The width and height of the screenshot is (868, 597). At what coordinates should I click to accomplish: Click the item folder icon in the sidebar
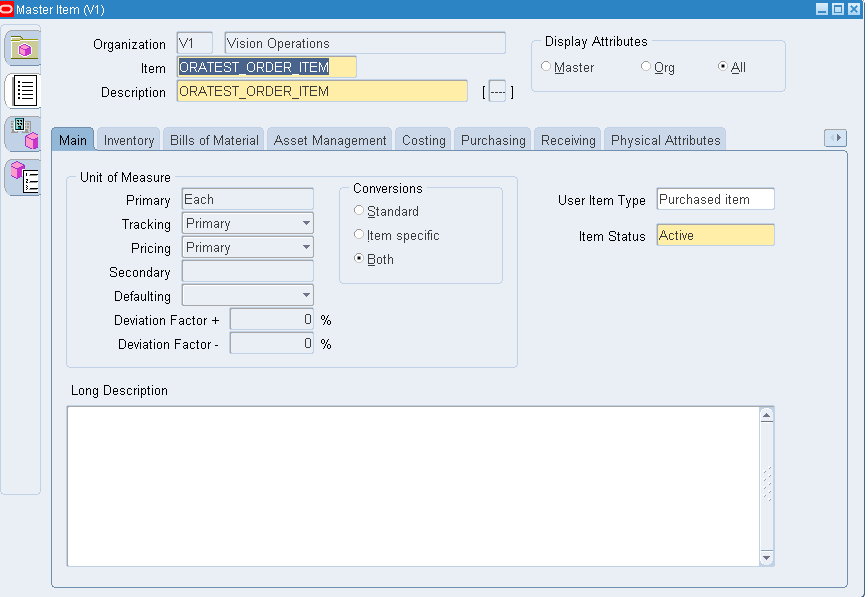22,46
